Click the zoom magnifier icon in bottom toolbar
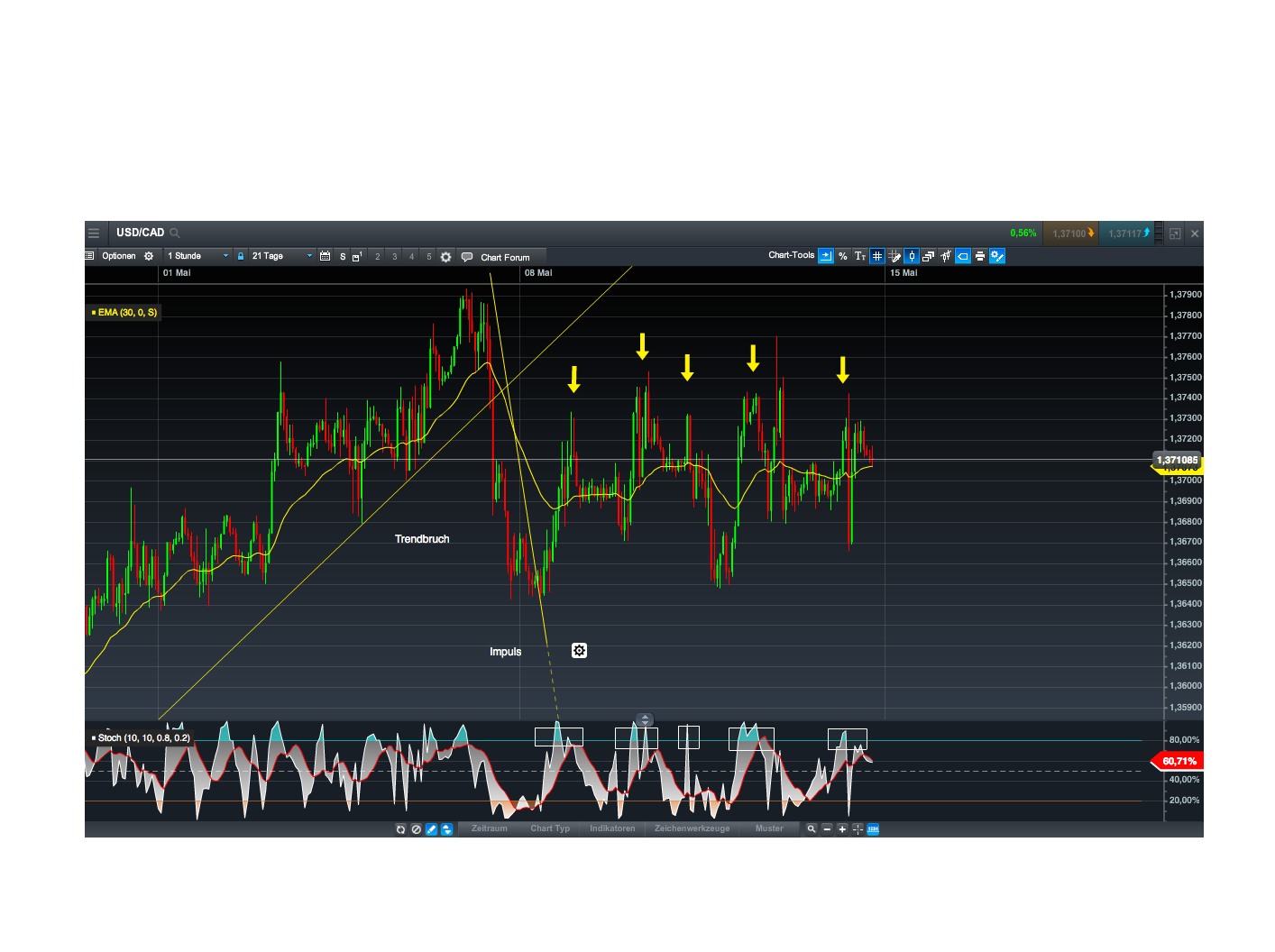Screen dimensions: 1275x952 811,829
